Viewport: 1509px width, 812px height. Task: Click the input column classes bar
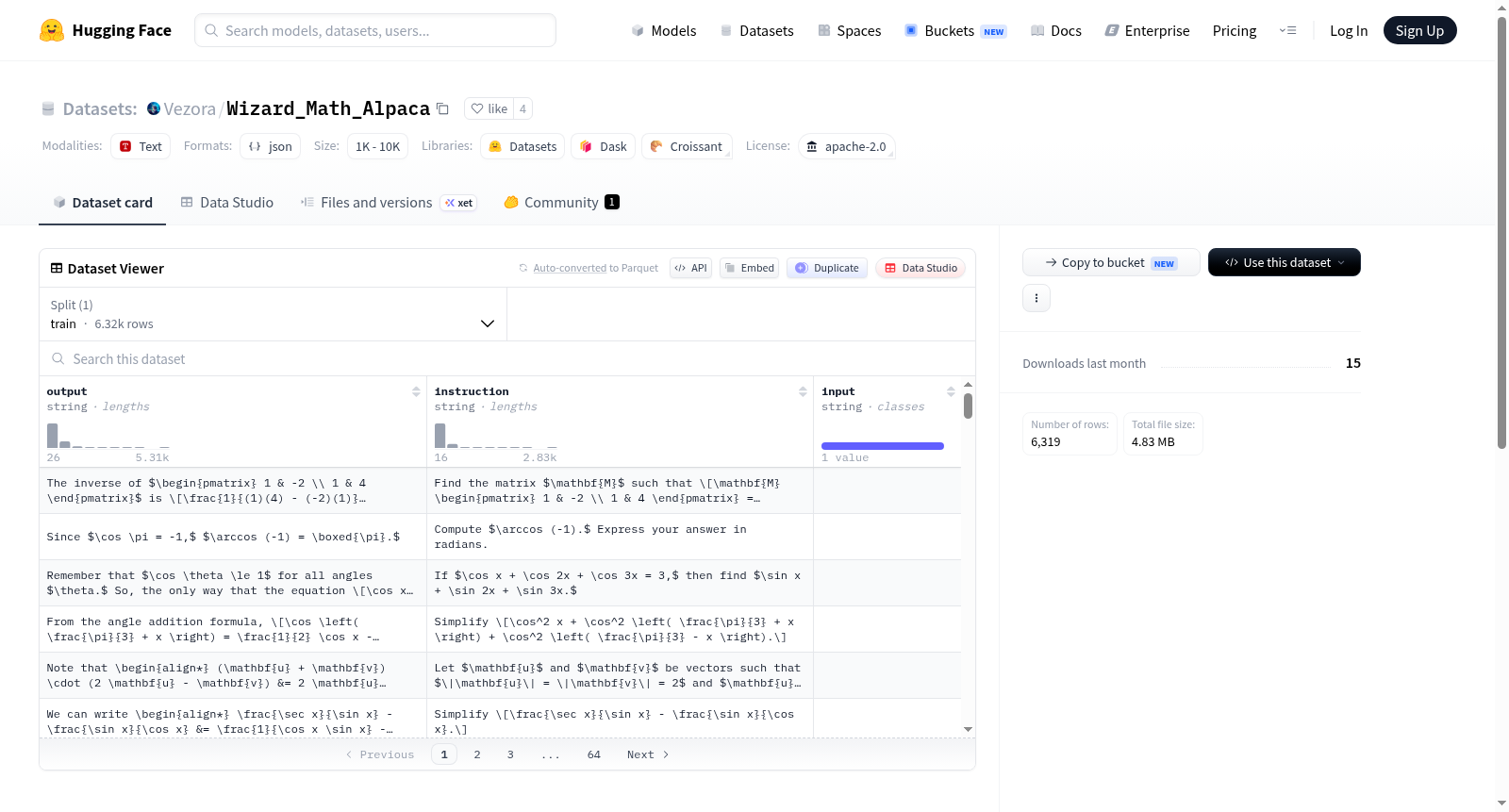[x=882, y=446]
